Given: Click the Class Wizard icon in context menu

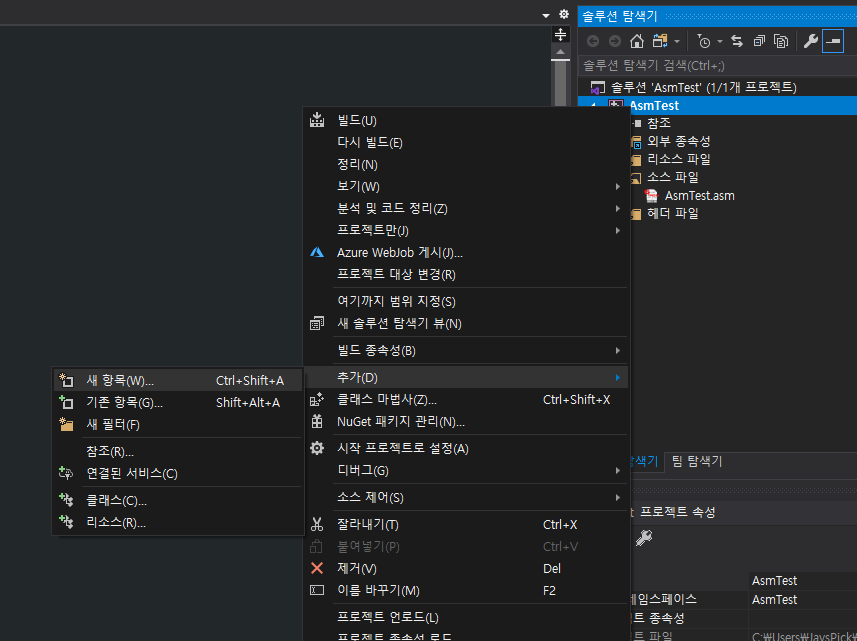Looking at the screenshot, I should 317,400.
